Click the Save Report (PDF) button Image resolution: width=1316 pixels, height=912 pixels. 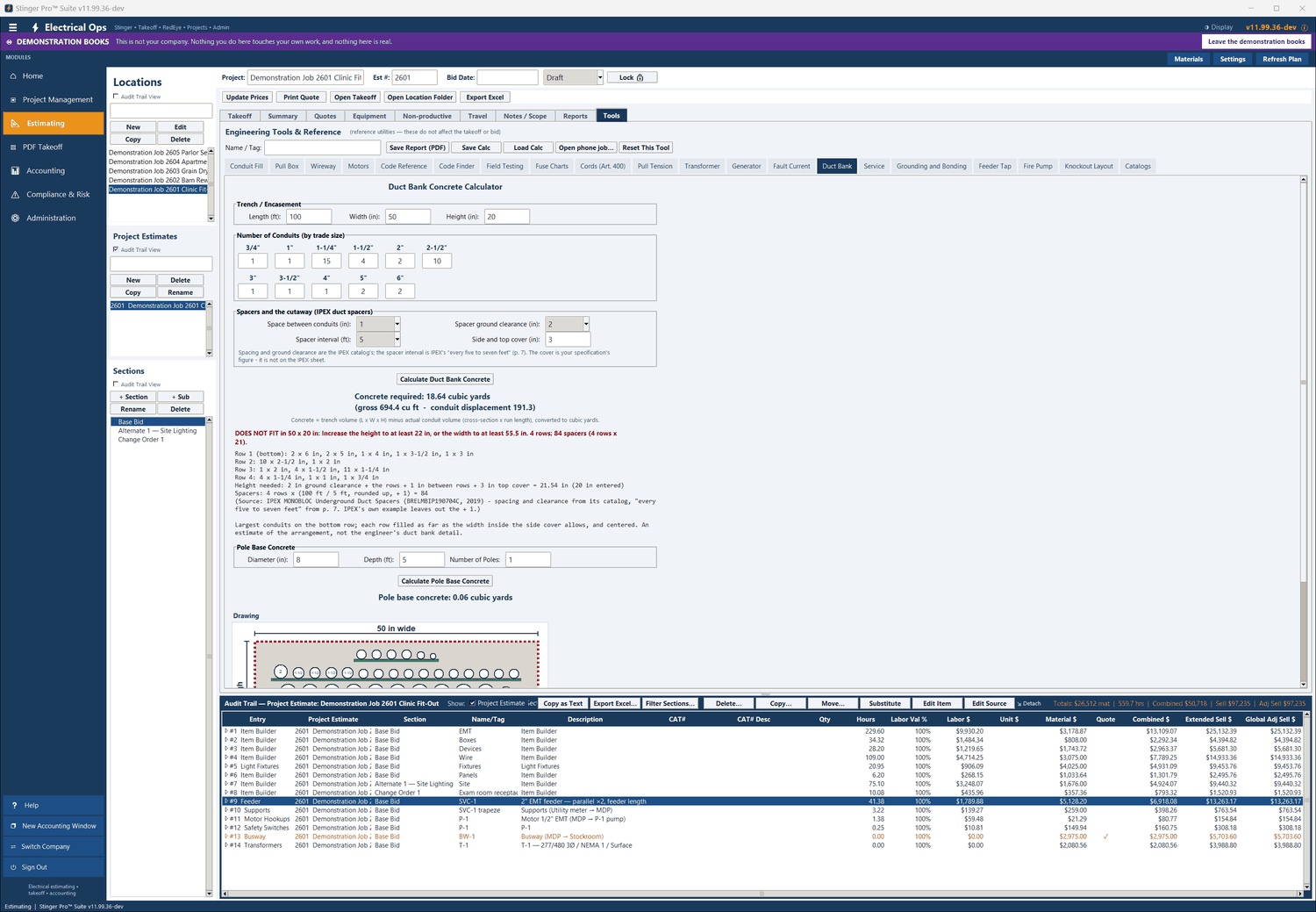coord(418,147)
